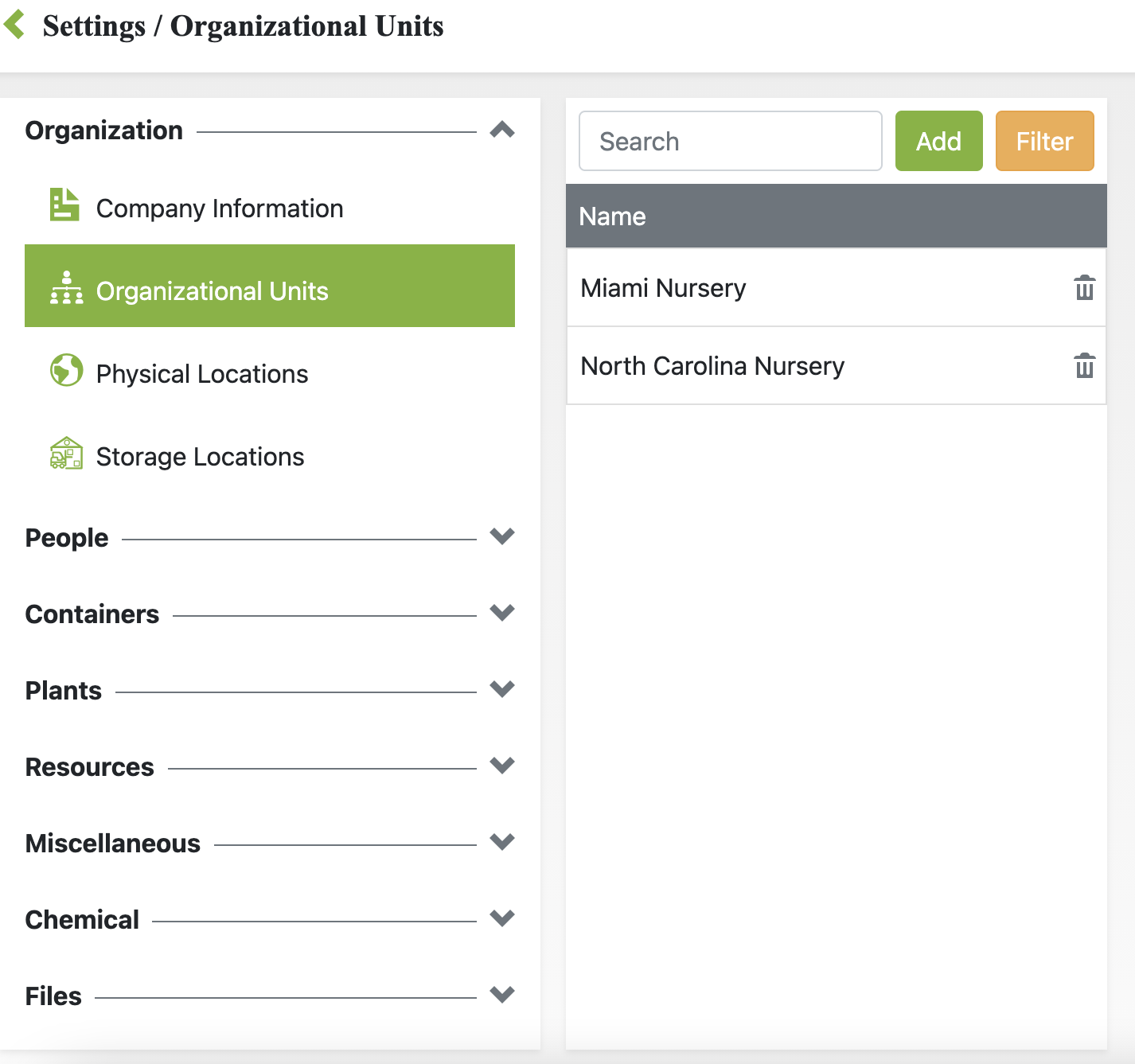Click the green back arrow icon
1135x1064 pixels.
pyautogui.click(x=14, y=24)
